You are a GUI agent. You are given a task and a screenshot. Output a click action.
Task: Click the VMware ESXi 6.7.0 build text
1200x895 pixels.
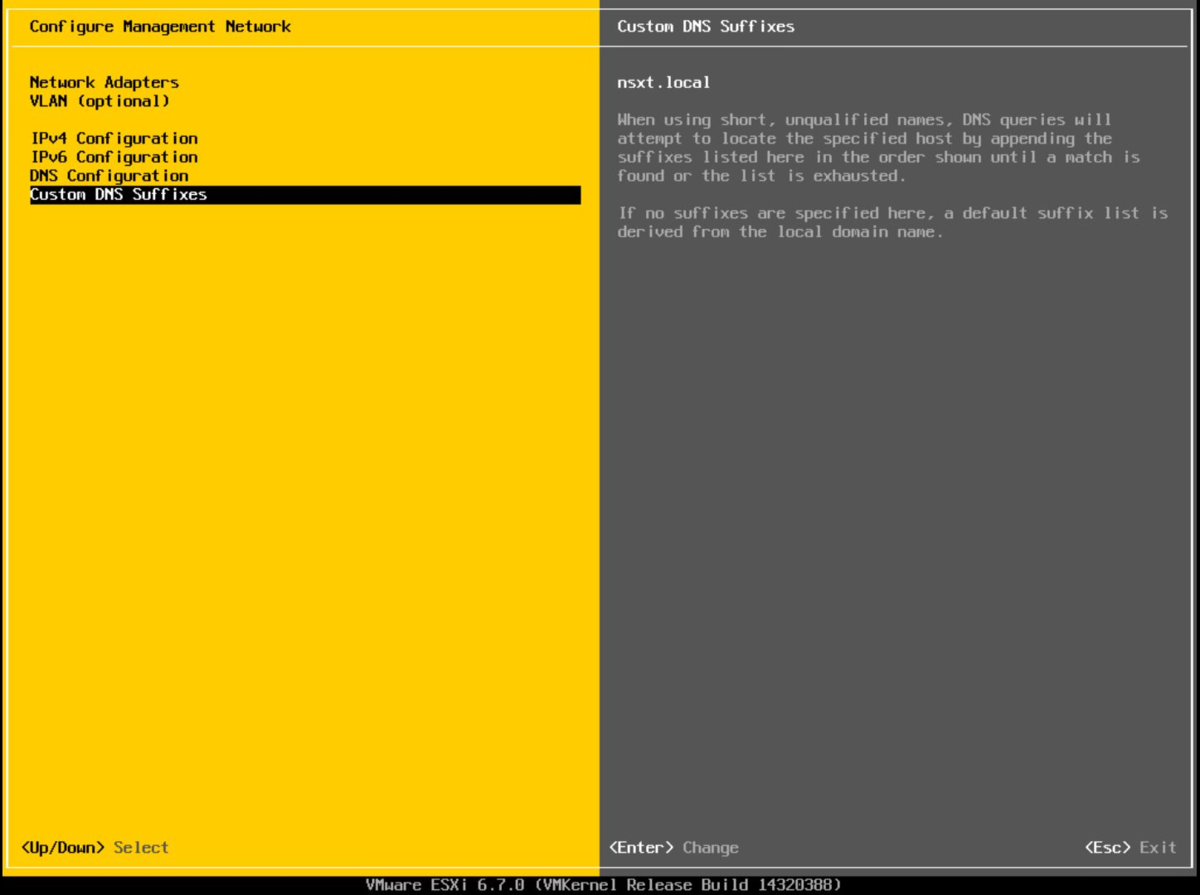[603, 885]
